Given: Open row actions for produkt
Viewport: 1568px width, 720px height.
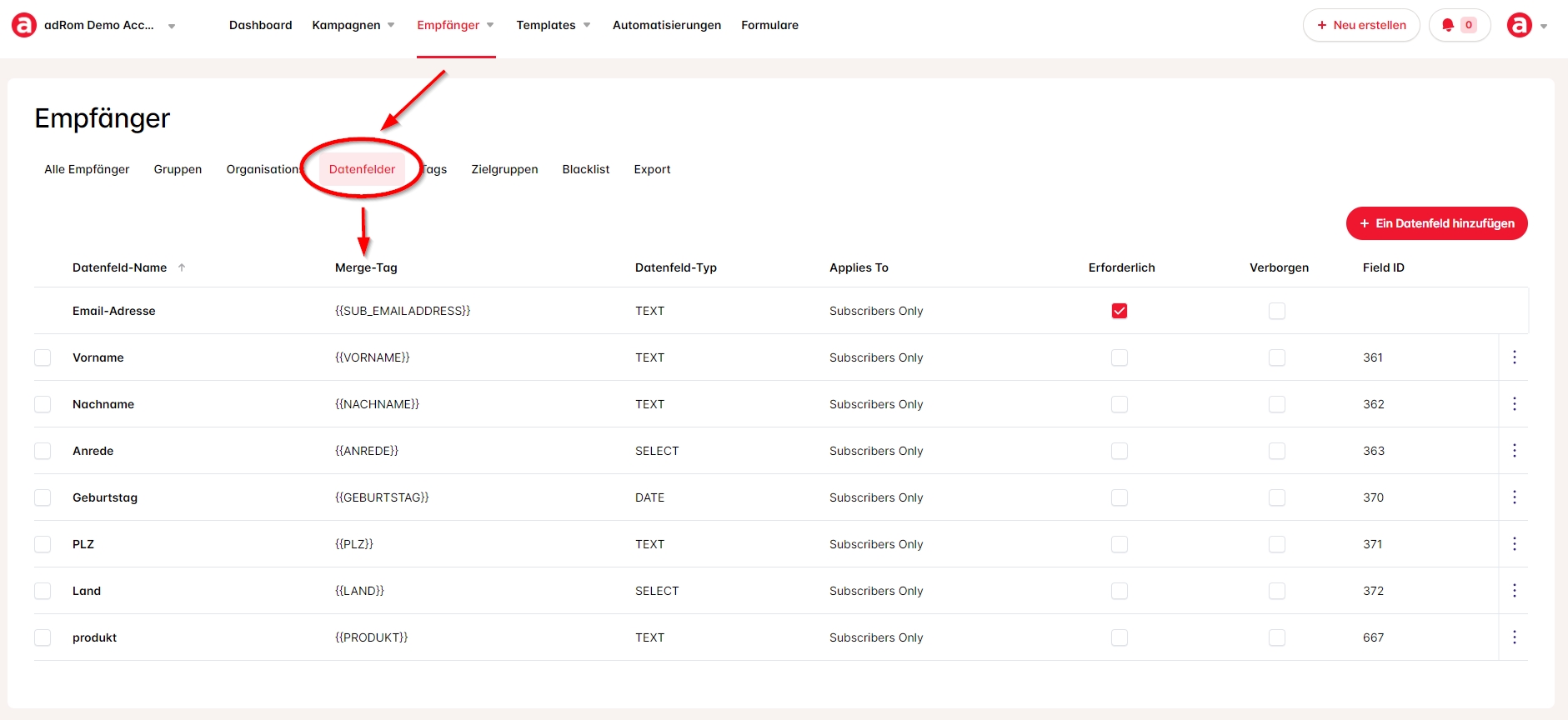Looking at the screenshot, I should click(1515, 637).
